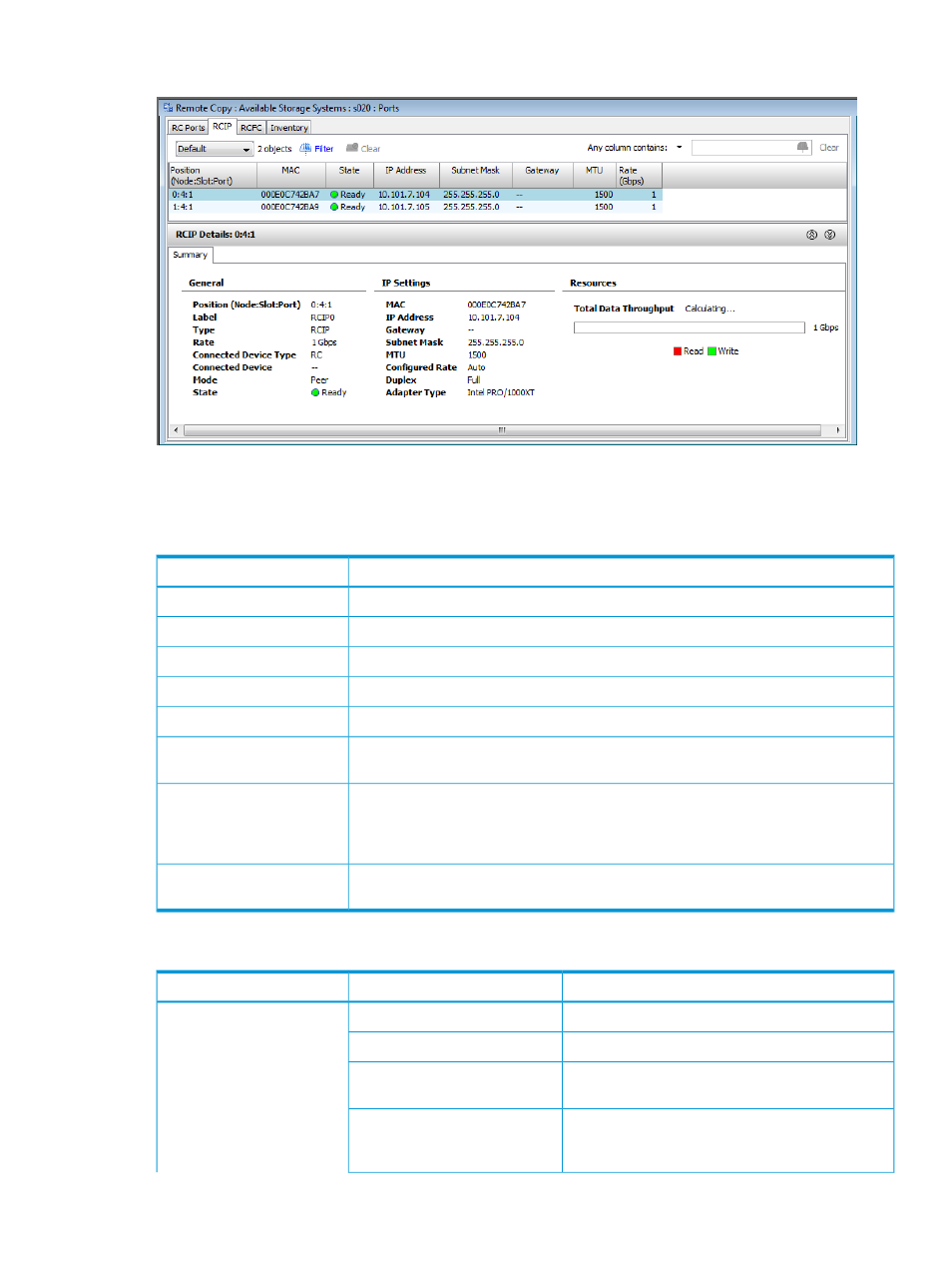Click the Remote Copy window title icon
This screenshot has width=952, height=1268.
tap(168, 108)
